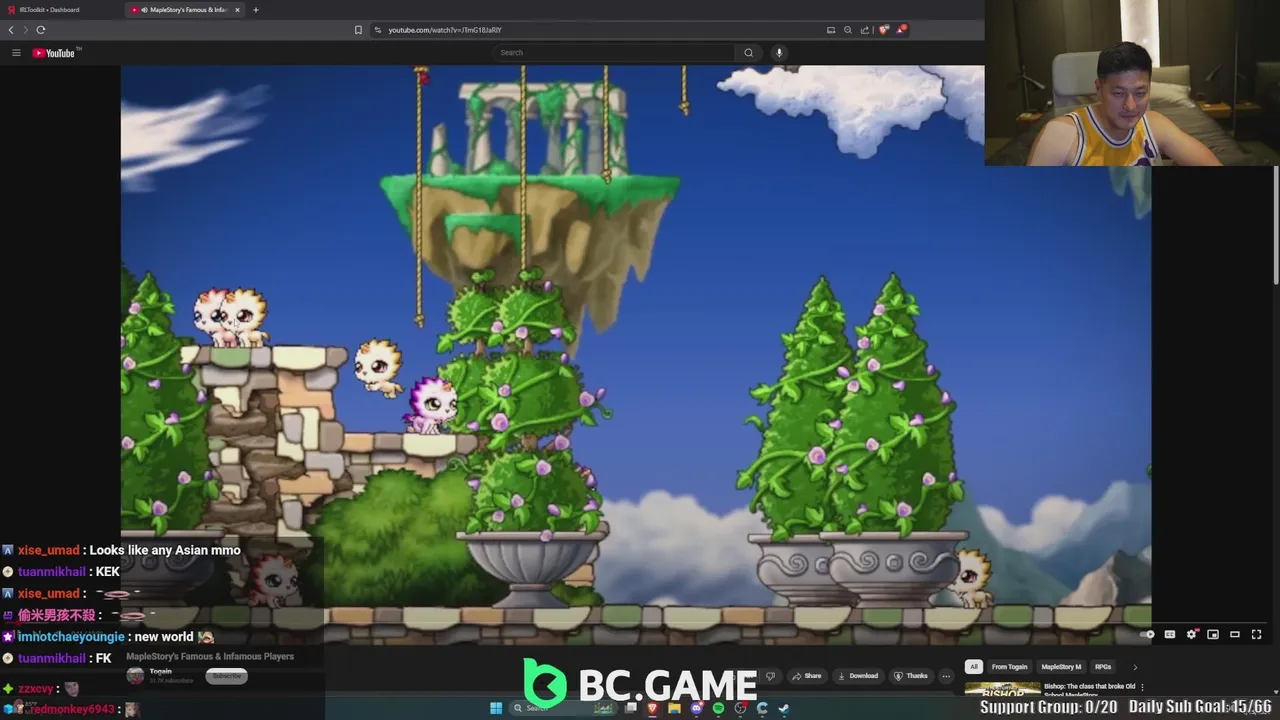The height and width of the screenshot is (720, 1280).
Task: Open the YouTube hamburger guide menu
Action: (16, 53)
